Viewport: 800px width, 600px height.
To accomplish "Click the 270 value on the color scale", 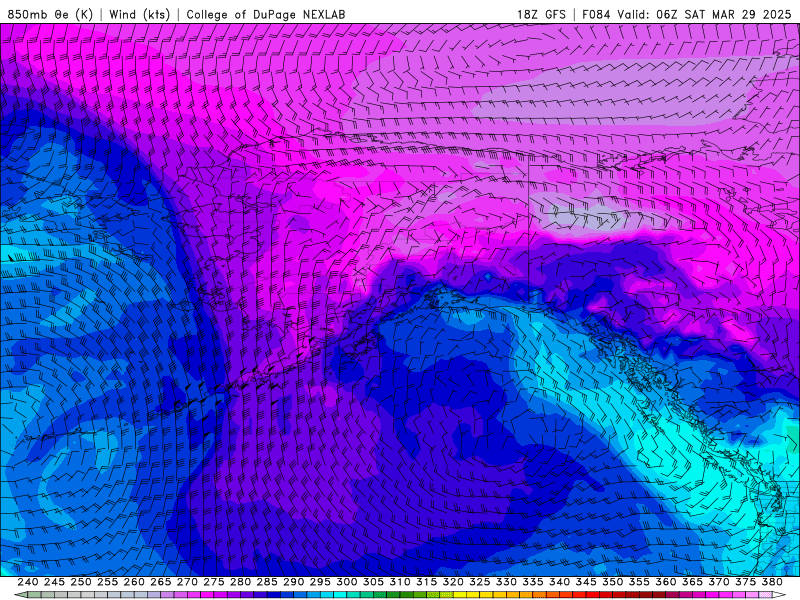I will coord(187,582).
